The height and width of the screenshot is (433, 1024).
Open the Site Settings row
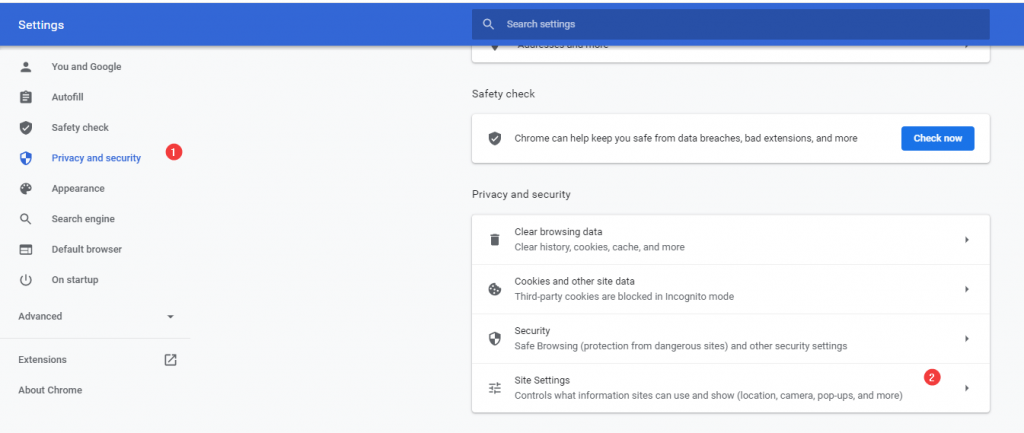point(731,388)
